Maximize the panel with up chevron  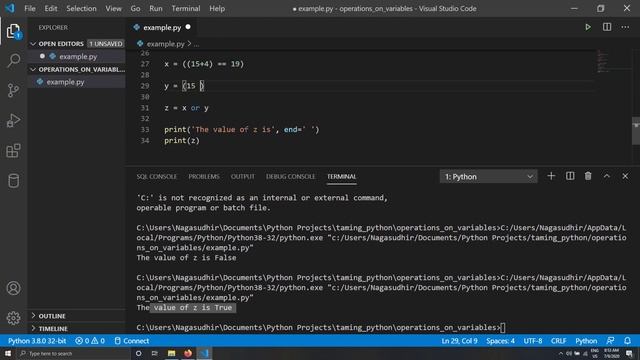tap(607, 176)
